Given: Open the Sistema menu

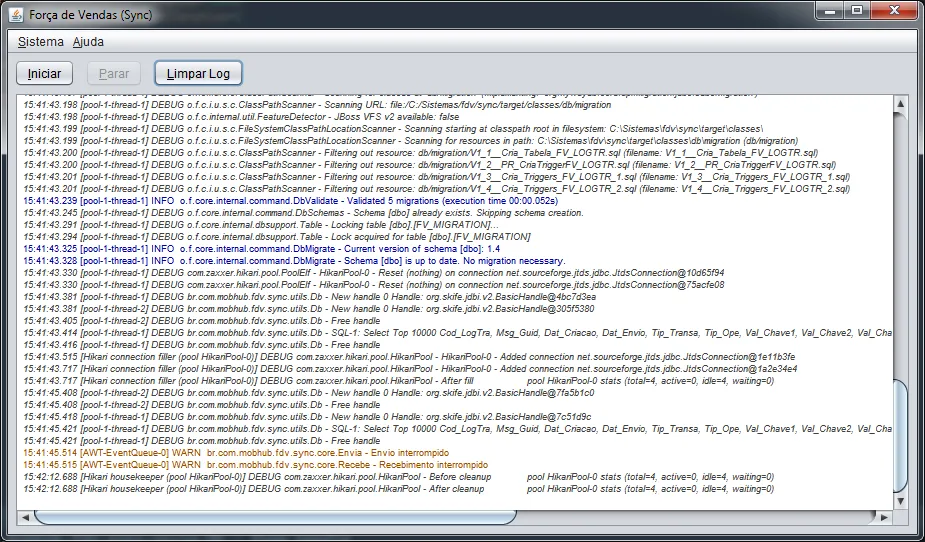Looking at the screenshot, I should pos(41,42).
